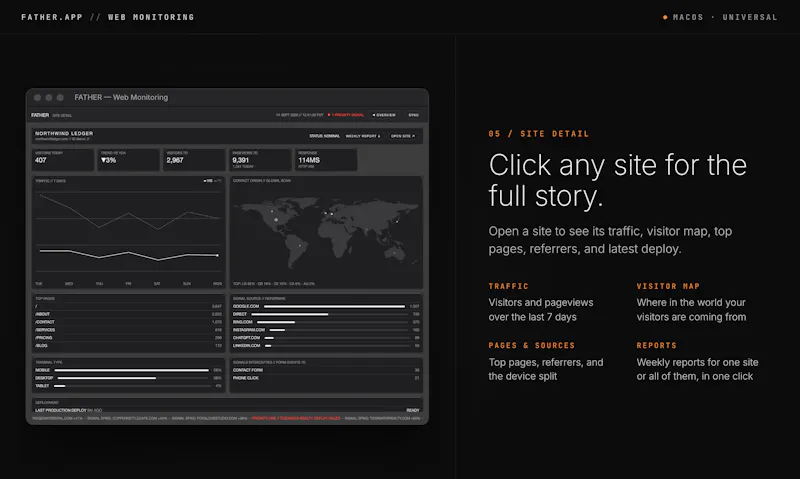800x479 pixels.
Task: Click the Status Nominal label
Action: (x=324, y=136)
